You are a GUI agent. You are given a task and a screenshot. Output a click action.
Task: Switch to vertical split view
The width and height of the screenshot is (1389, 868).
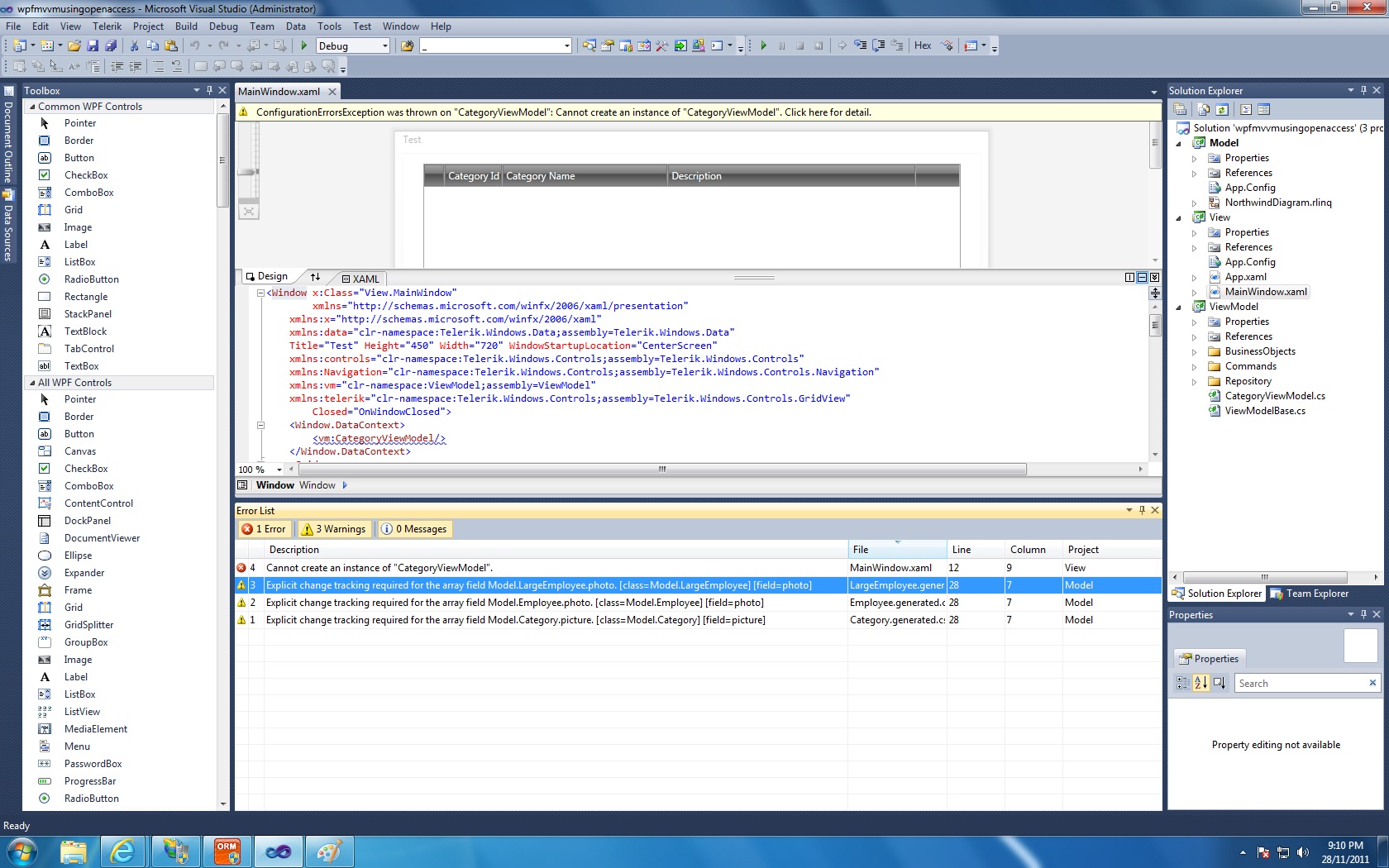[1130, 278]
